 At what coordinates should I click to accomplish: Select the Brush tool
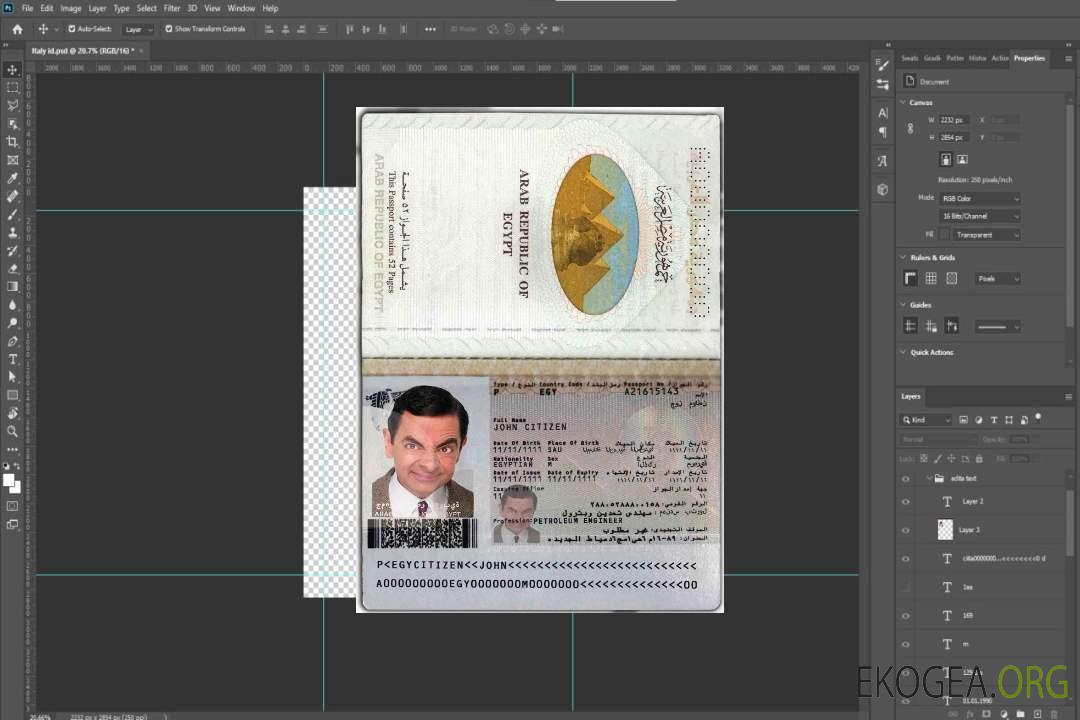pos(12,214)
